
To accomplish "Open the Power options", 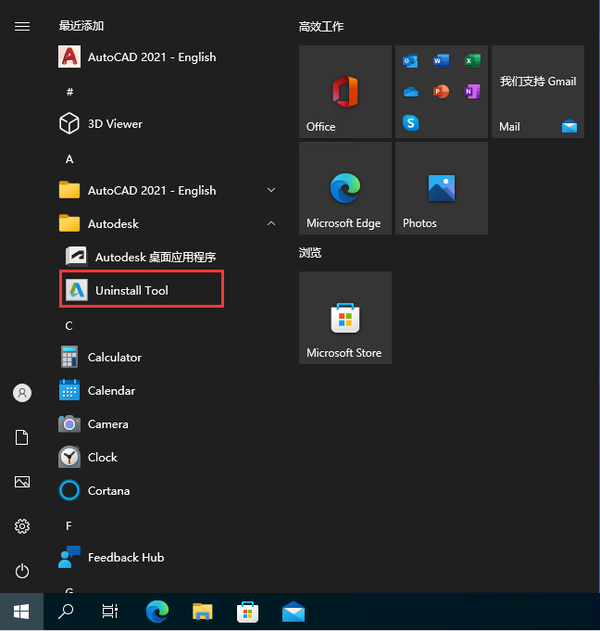I will coord(22,571).
